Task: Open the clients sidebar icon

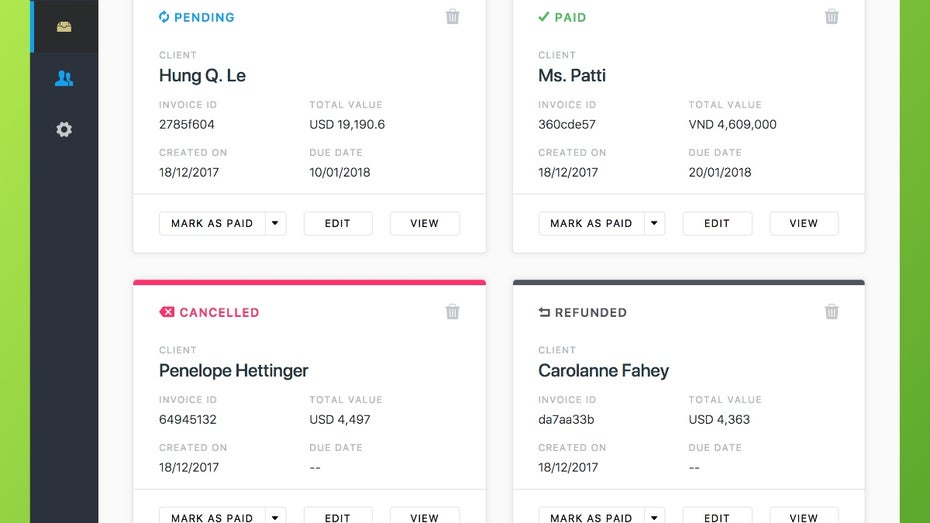Action: tap(64, 78)
